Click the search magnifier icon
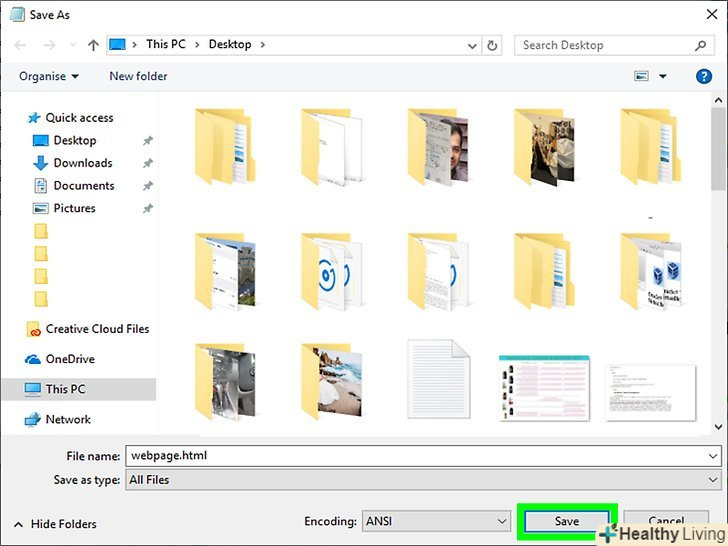The height and width of the screenshot is (546, 728). coord(701,45)
